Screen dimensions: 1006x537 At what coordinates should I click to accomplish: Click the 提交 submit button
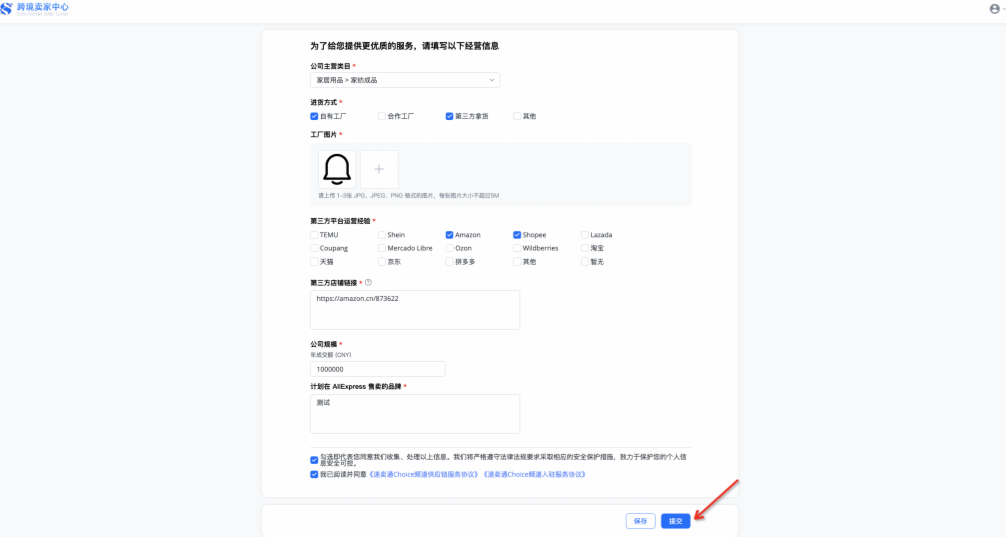tap(676, 521)
